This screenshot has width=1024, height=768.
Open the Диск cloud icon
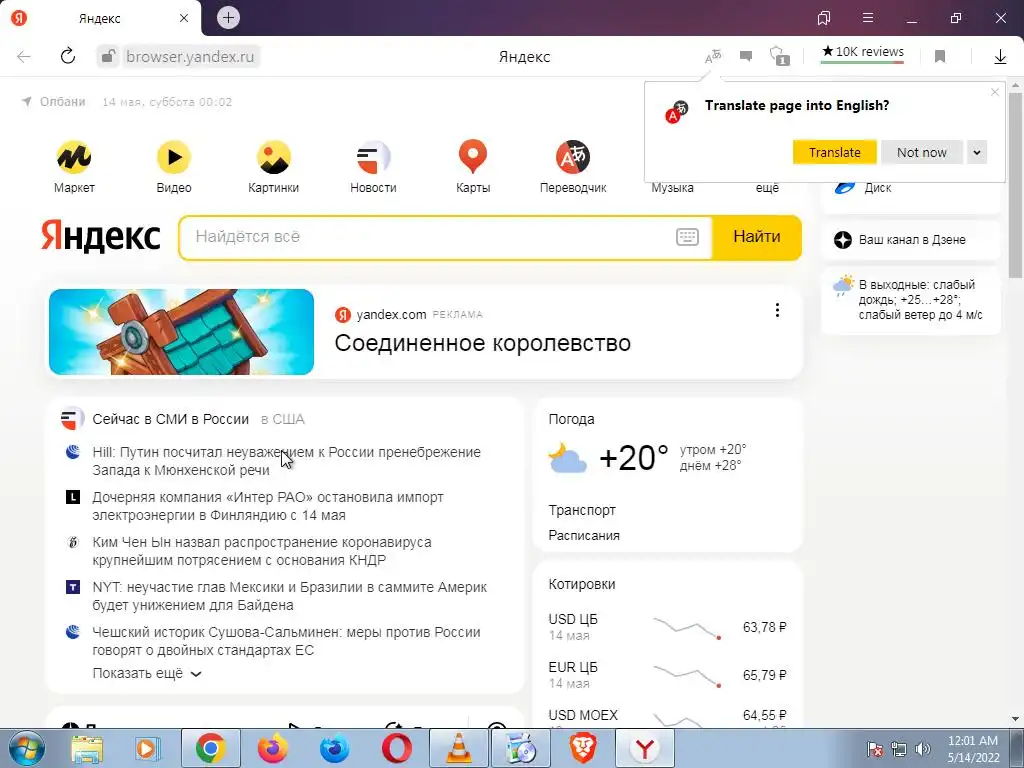click(x=845, y=188)
